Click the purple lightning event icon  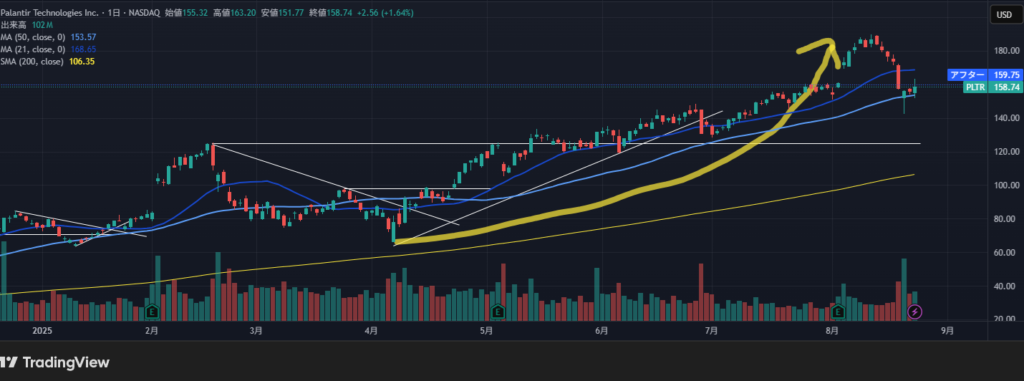click(915, 312)
